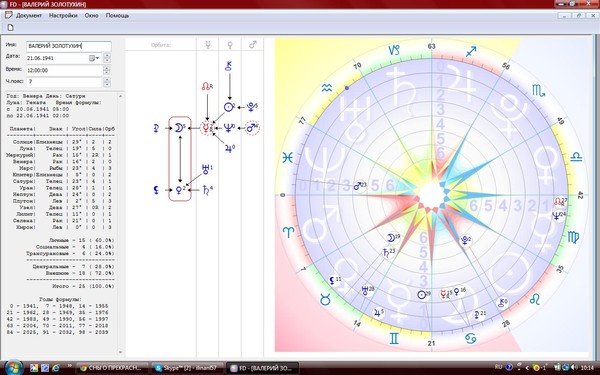Click the new document icon in toolbar
Viewport: 600px width, 375px height.
(10, 27)
